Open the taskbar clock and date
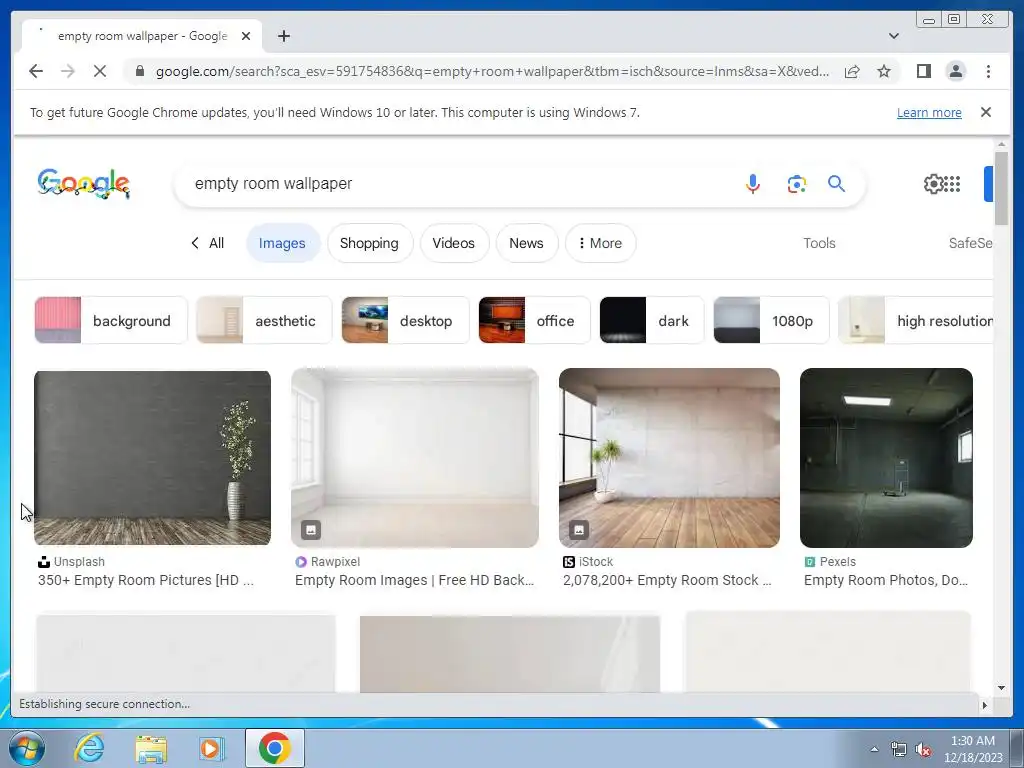Screen dimensions: 1024x768 click(x=973, y=749)
